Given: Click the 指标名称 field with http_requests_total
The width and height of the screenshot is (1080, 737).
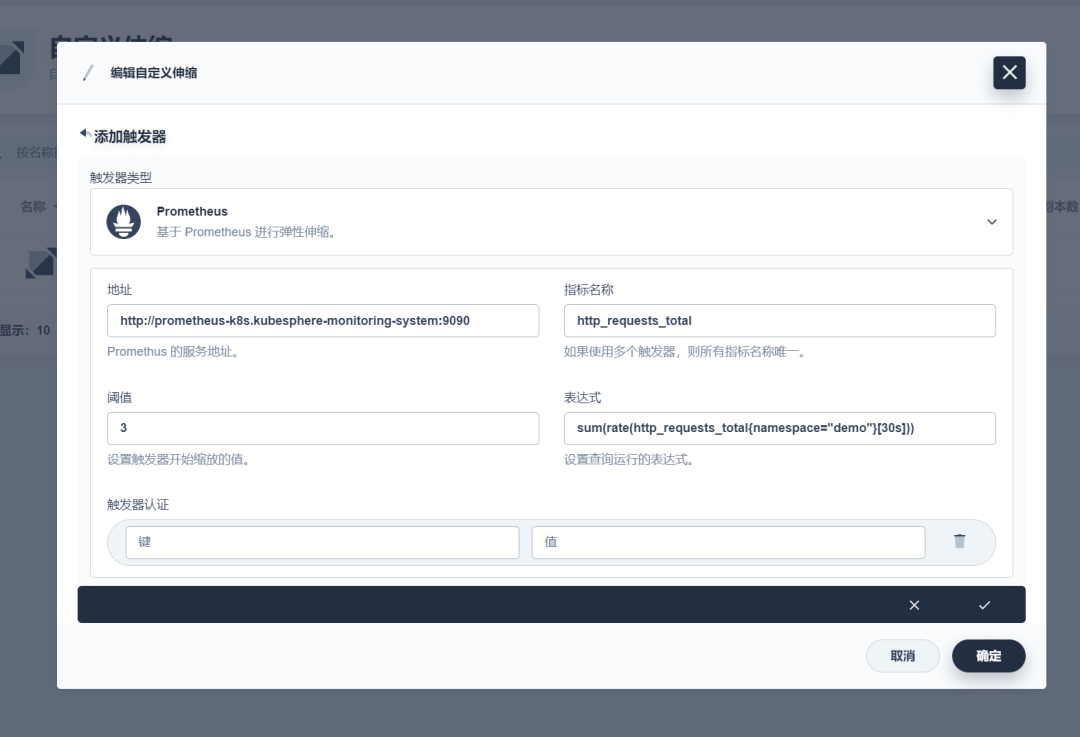Looking at the screenshot, I should point(780,320).
